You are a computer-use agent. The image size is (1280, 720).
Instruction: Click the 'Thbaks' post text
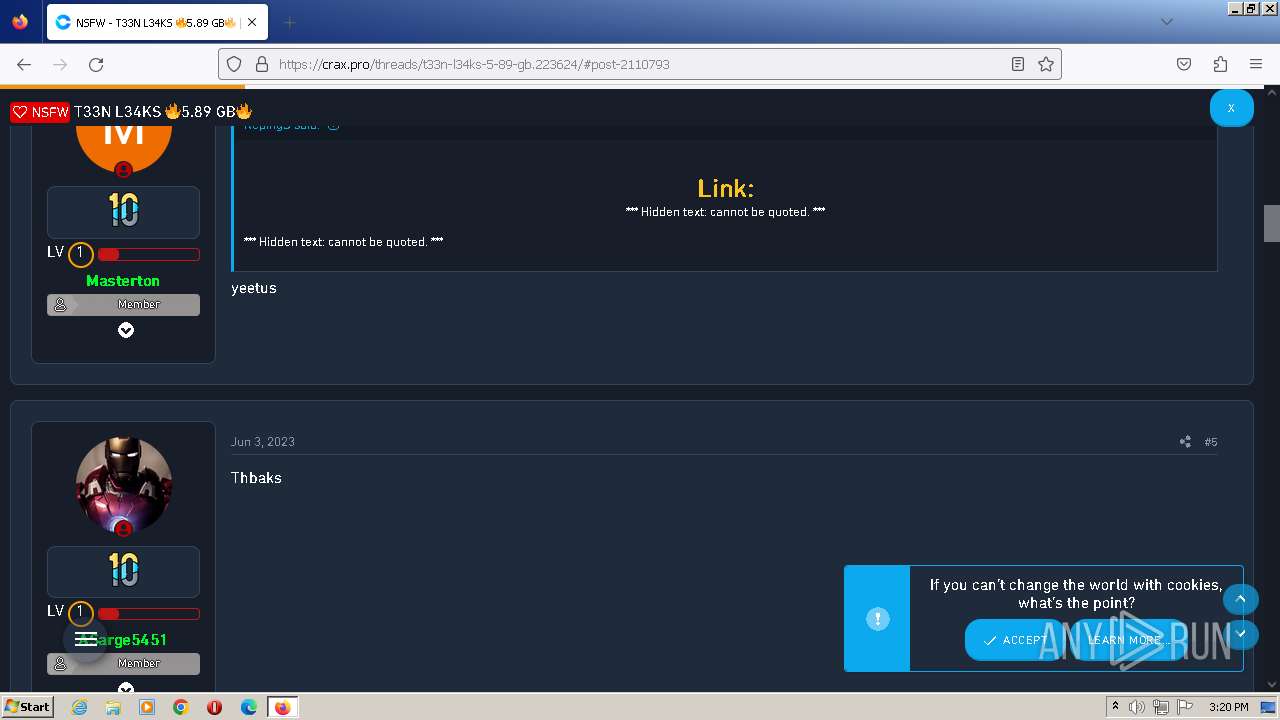(256, 478)
